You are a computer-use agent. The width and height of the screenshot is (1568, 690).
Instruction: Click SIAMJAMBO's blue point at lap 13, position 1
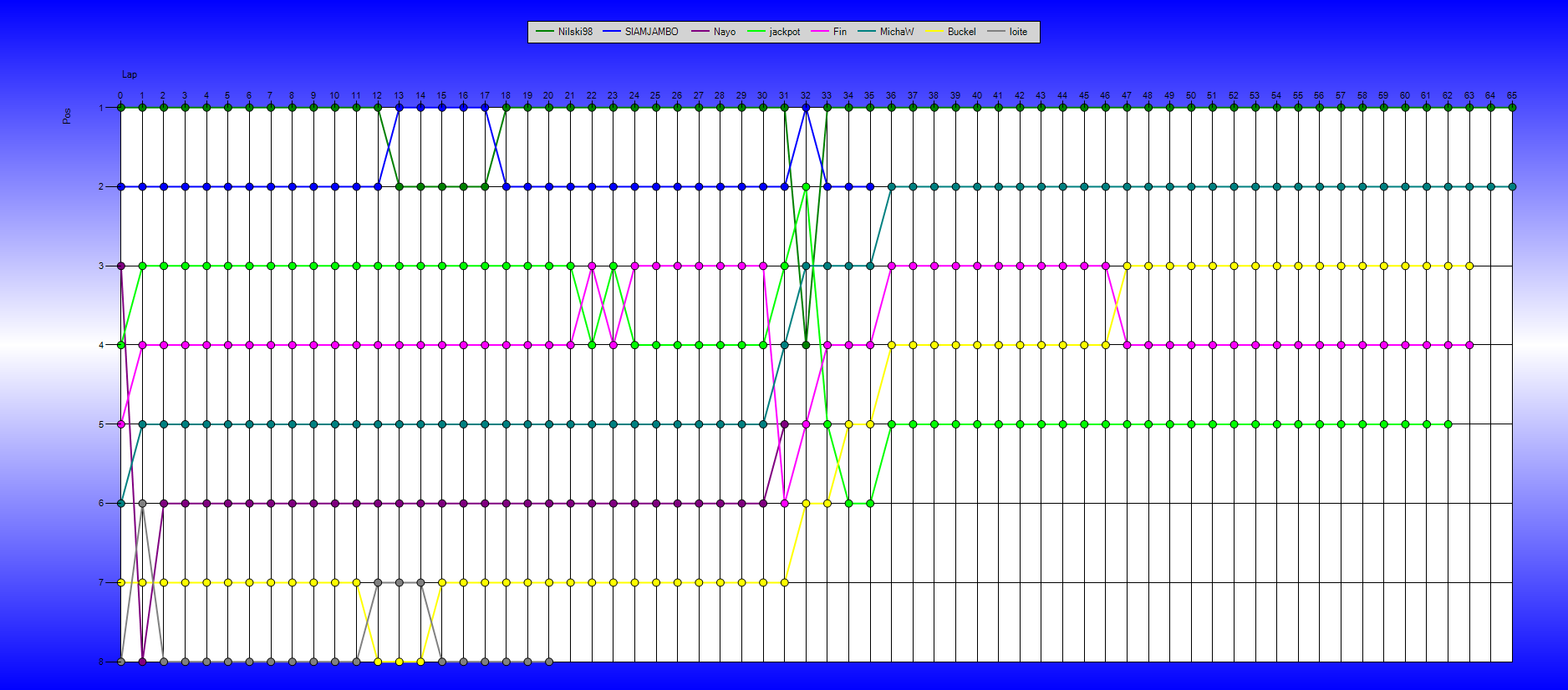click(x=399, y=108)
